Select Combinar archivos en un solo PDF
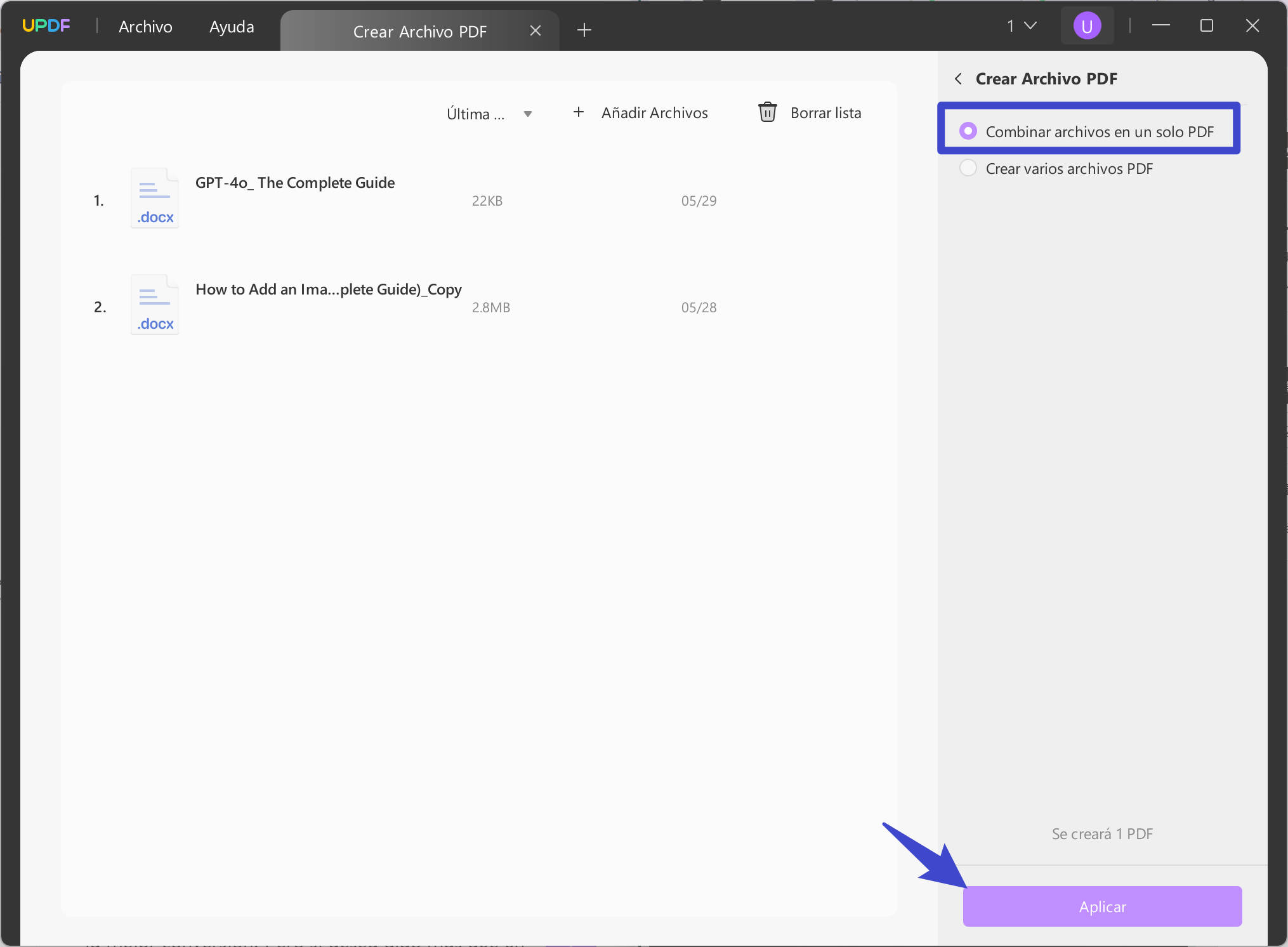Screen dimensions: 1288x947 tap(968, 131)
